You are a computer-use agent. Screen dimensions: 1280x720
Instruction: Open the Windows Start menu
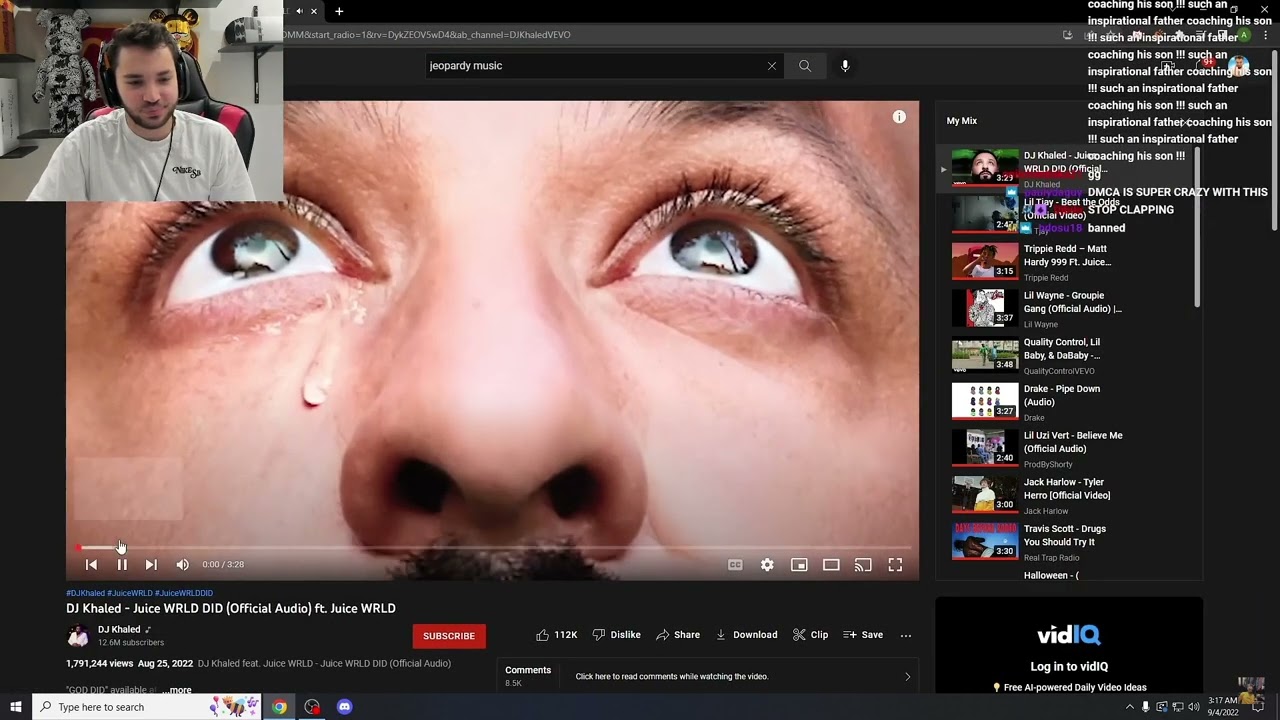[x=16, y=707]
